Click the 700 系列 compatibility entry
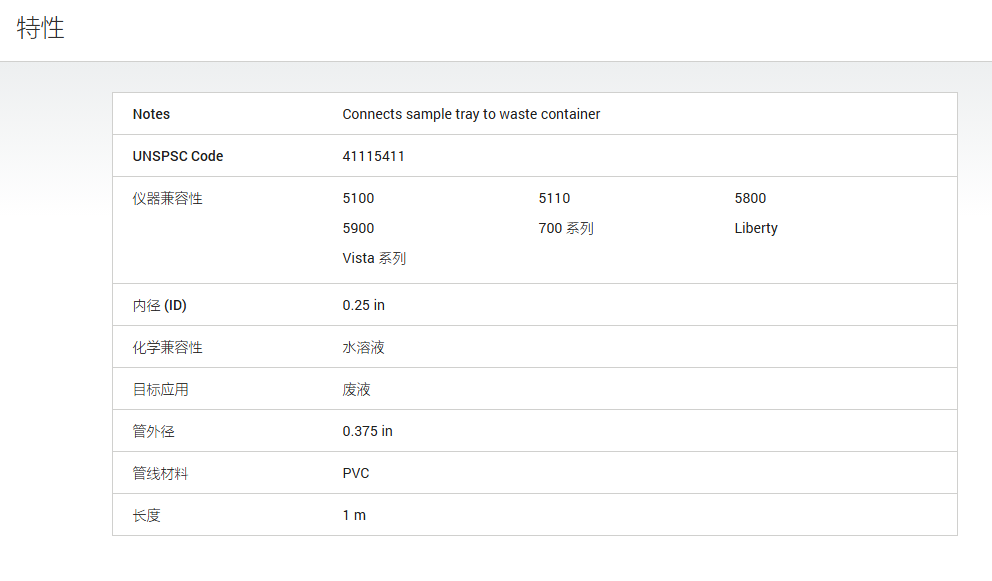 (566, 228)
